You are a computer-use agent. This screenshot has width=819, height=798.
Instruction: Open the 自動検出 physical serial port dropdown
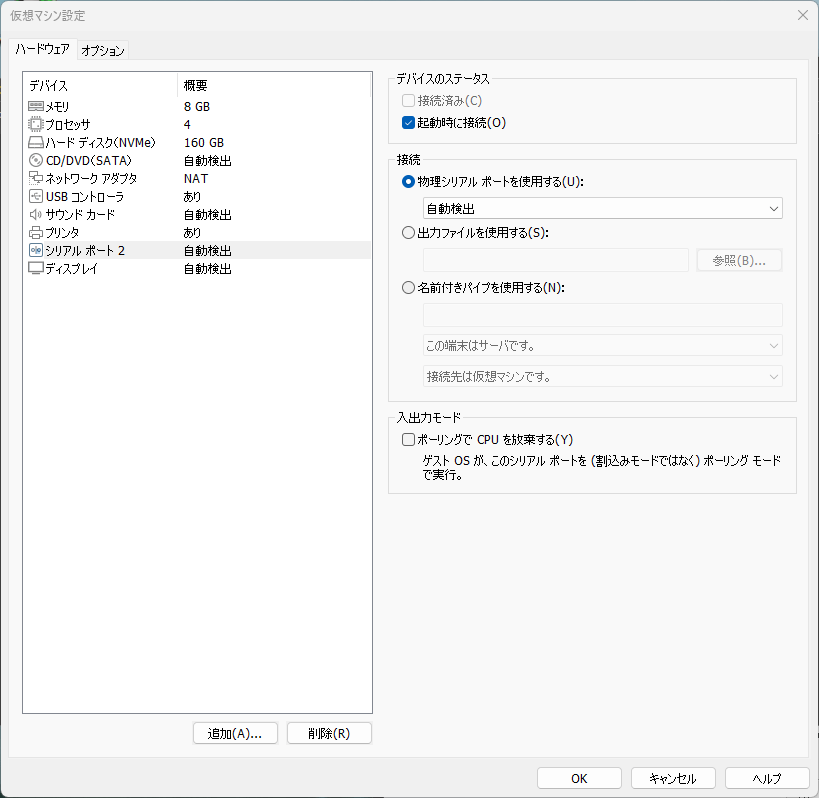(602, 209)
